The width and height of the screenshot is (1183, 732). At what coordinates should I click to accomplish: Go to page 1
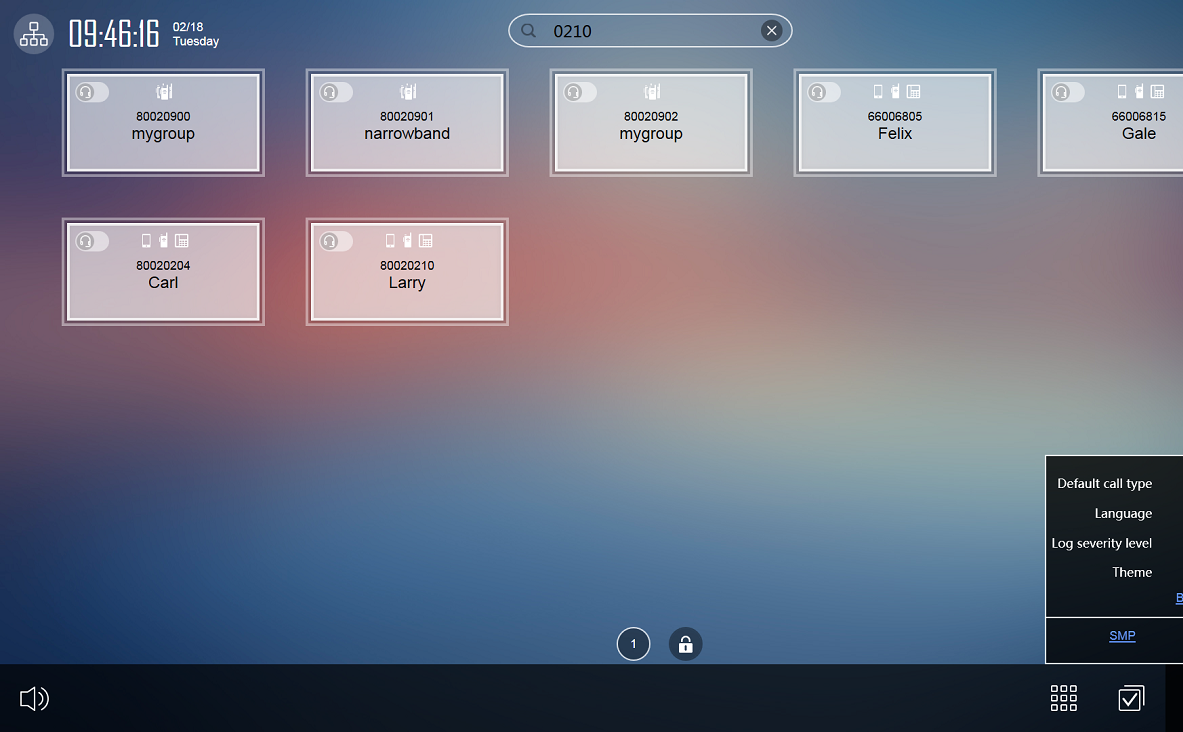click(x=633, y=644)
